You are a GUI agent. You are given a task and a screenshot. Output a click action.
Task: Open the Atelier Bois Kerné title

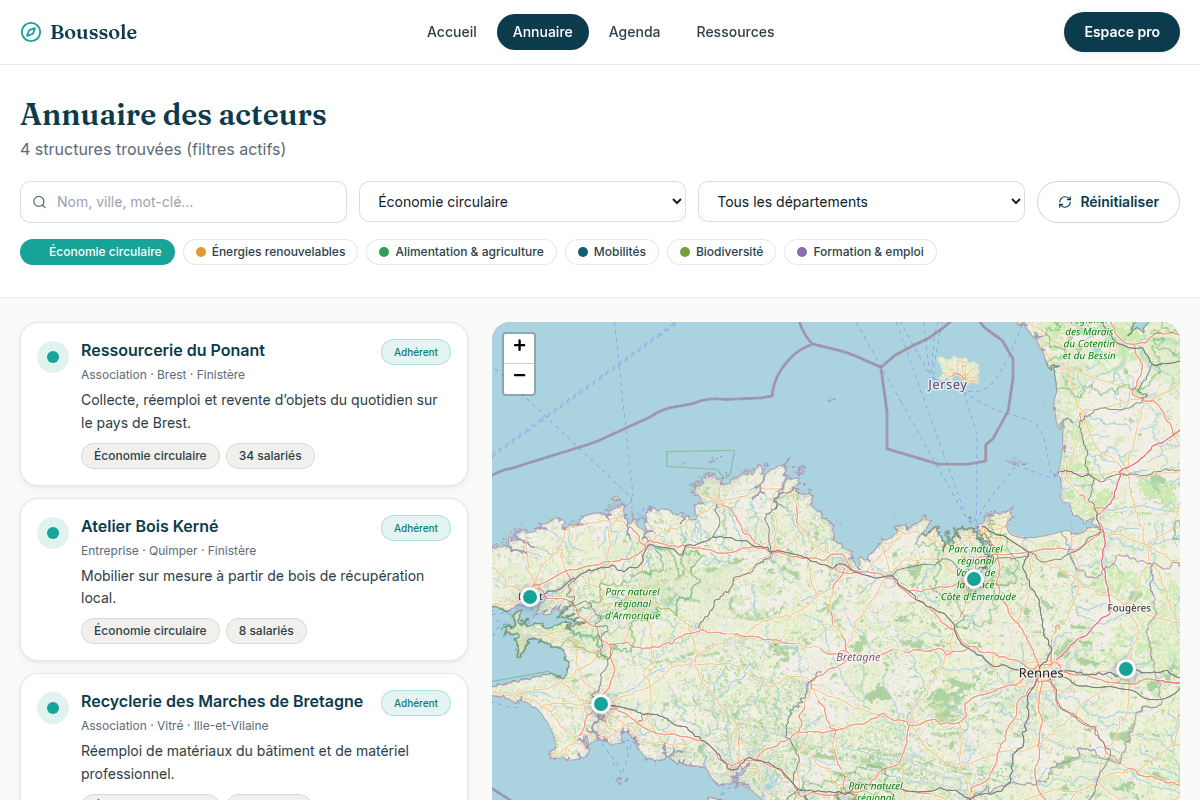[150, 527]
